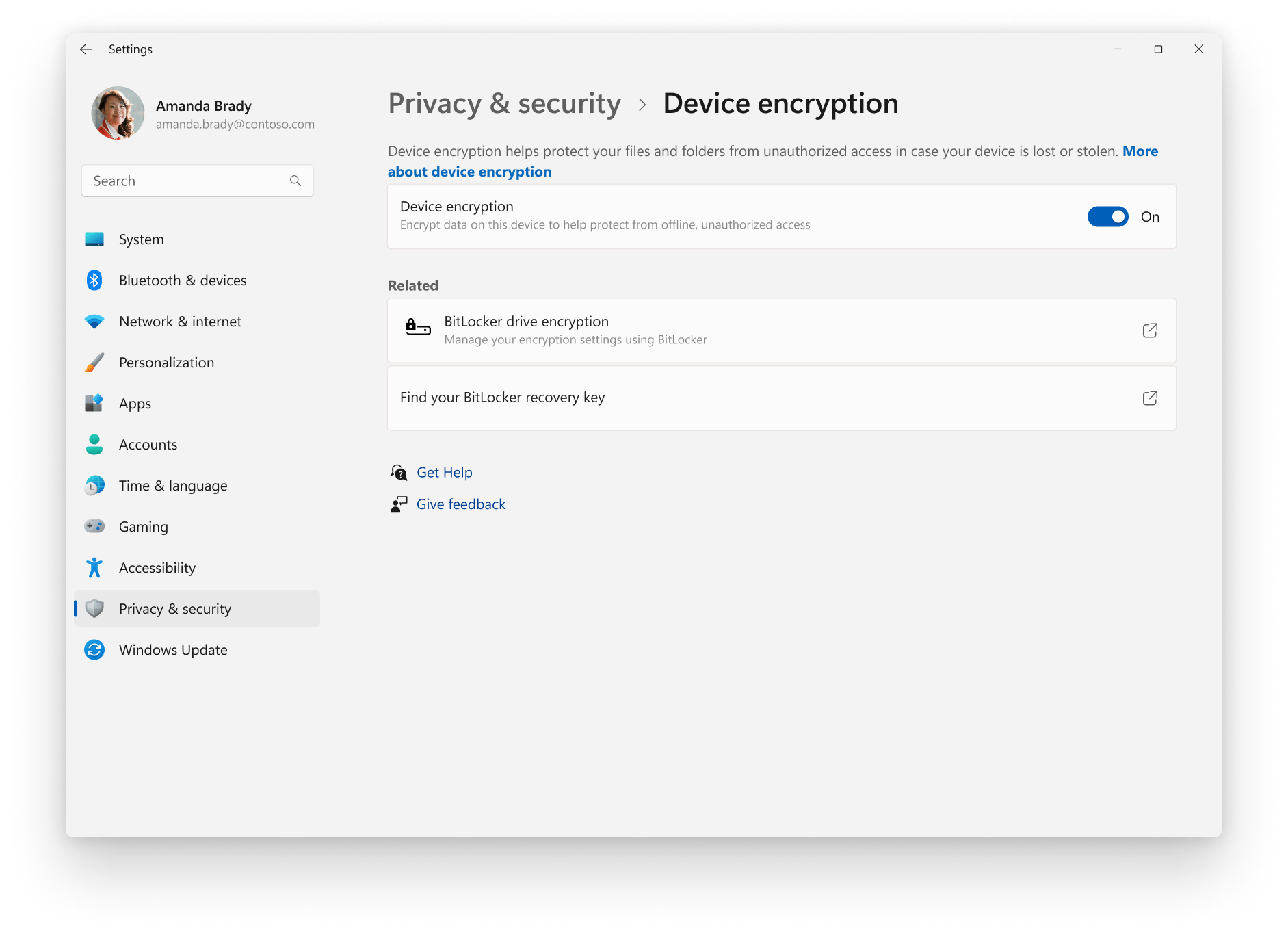The width and height of the screenshot is (1288, 936).
Task: Toggle the encryption switch to Off
Action: coord(1107,216)
